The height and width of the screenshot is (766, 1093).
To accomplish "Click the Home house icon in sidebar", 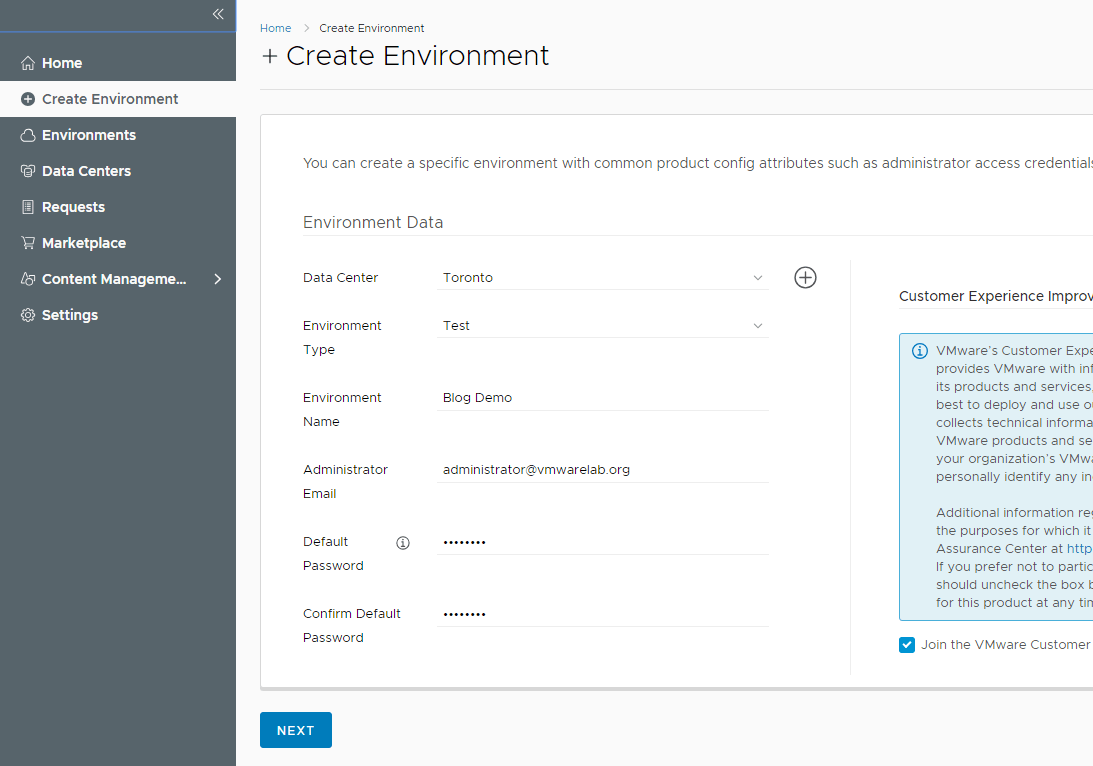I will pos(28,63).
